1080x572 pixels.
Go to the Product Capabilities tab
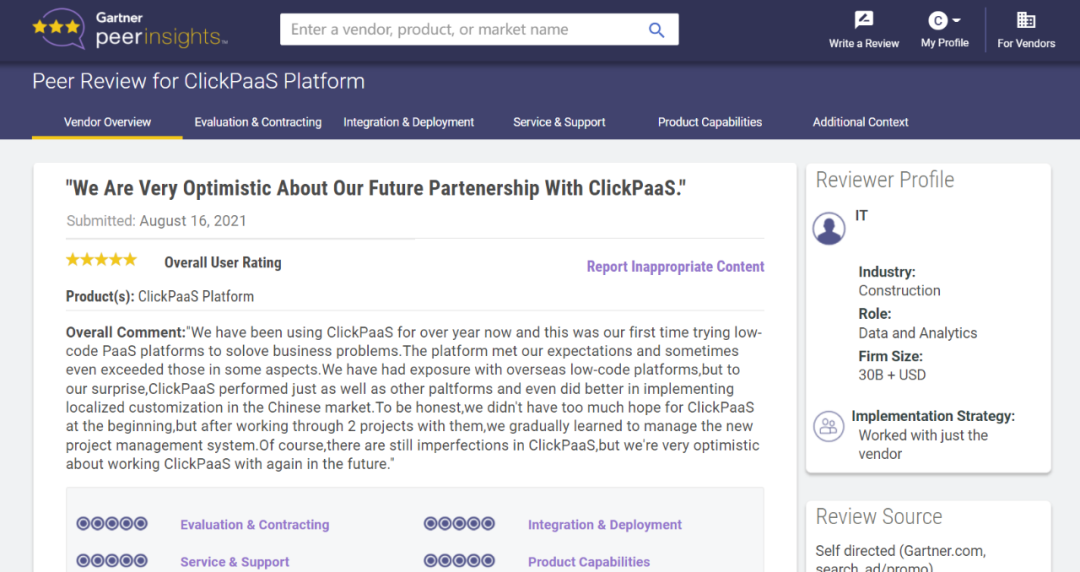tap(710, 122)
